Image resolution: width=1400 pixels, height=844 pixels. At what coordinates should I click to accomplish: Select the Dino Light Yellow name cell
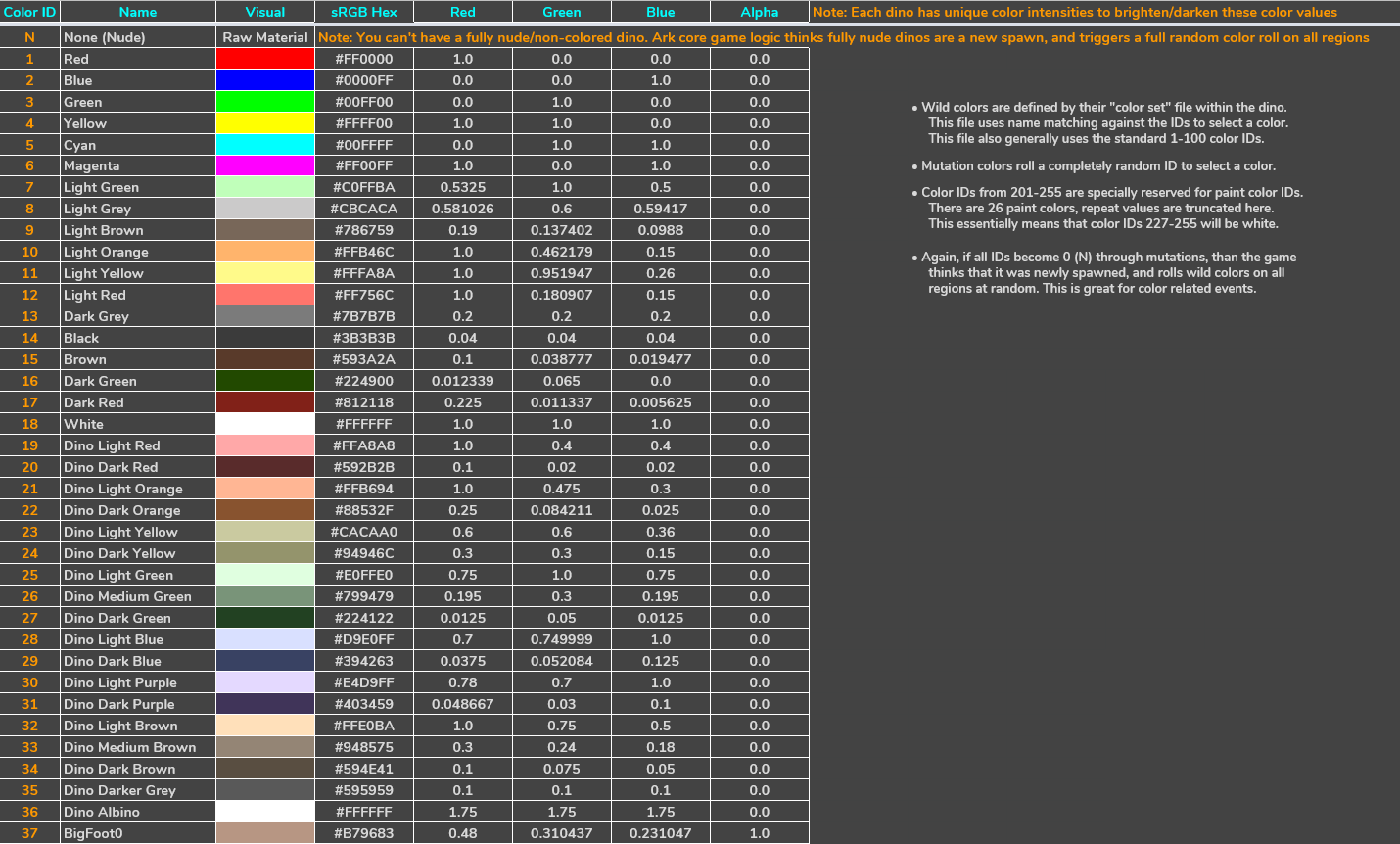pyautogui.click(x=138, y=533)
